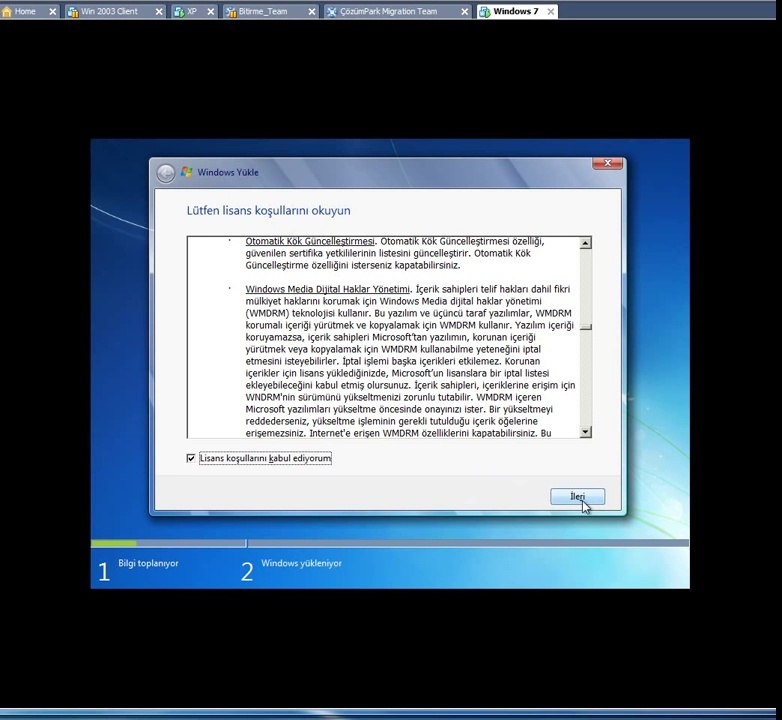Click the XP tab VM icon
The width and height of the screenshot is (782, 720).
coord(179,11)
